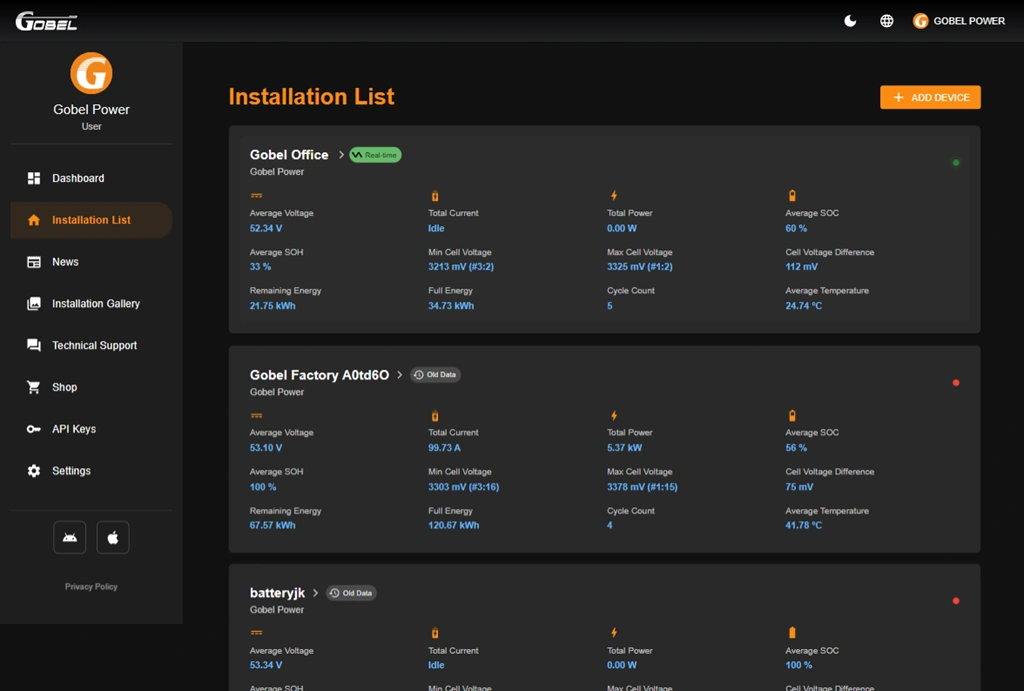
Task: Click the Android app download icon
Action: [70, 538]
